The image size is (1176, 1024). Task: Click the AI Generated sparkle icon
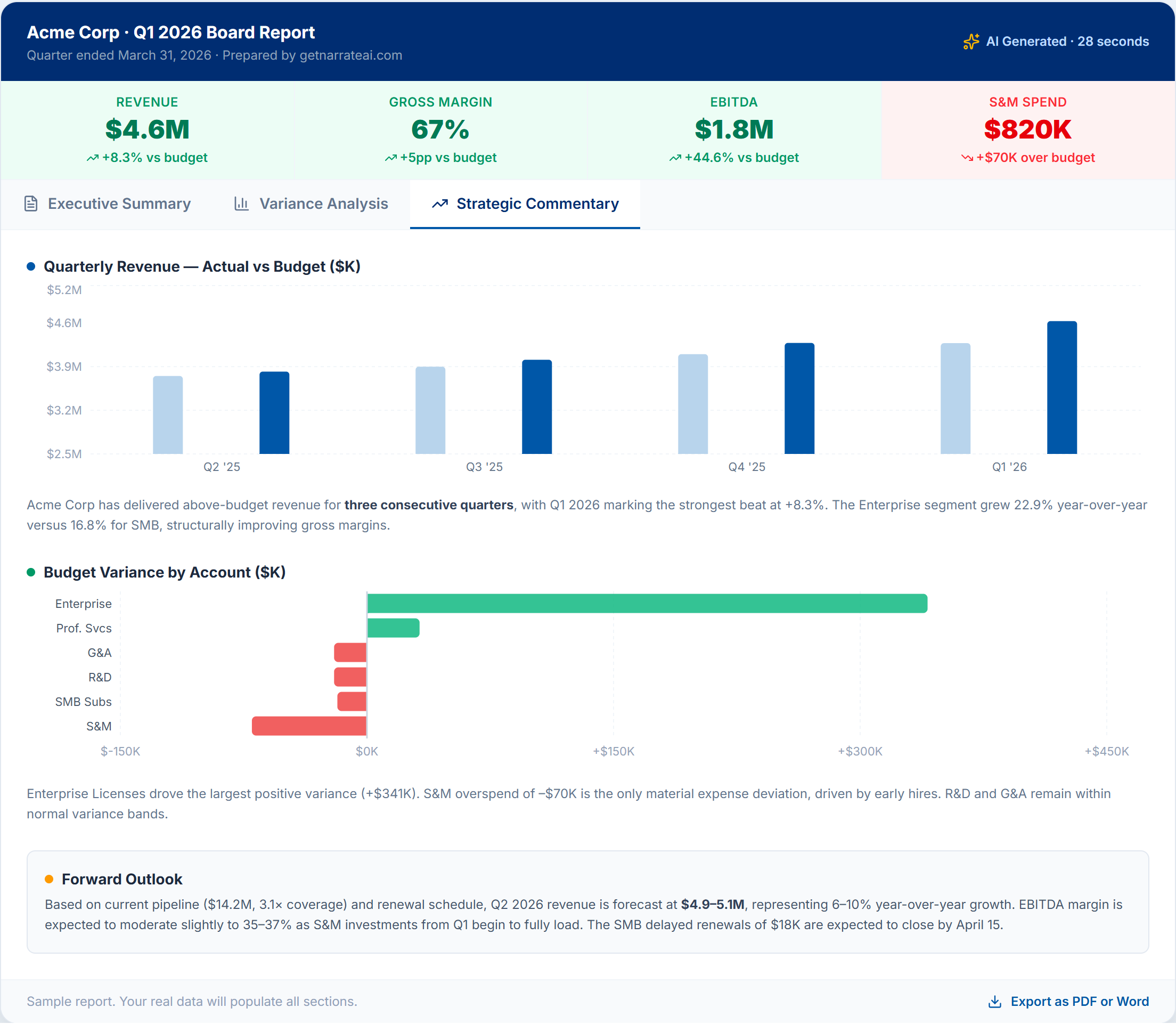point(971,42)
